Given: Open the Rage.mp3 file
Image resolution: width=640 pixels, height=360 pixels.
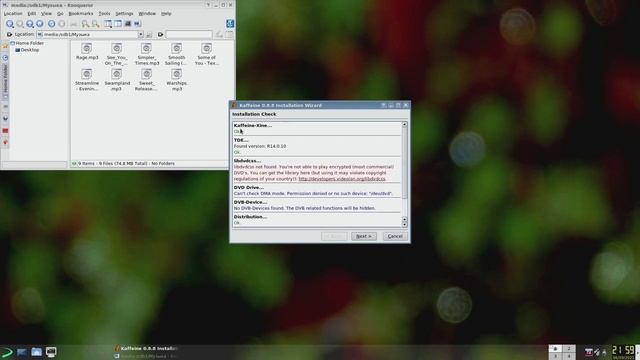Looking at the screenshot, I should click(x=87, y=51).
